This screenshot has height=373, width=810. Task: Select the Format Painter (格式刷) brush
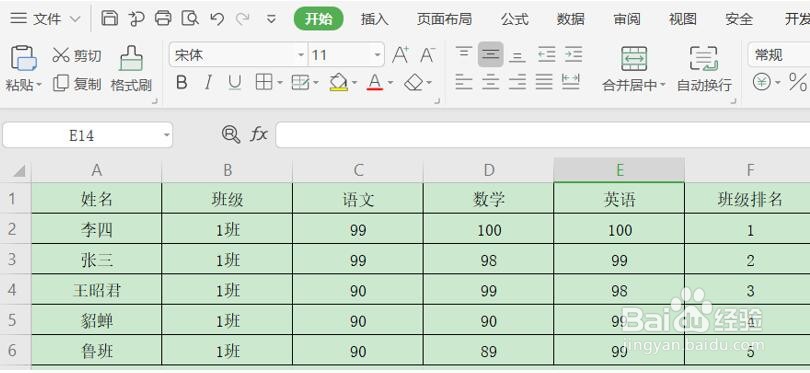[x=131, y=69]
